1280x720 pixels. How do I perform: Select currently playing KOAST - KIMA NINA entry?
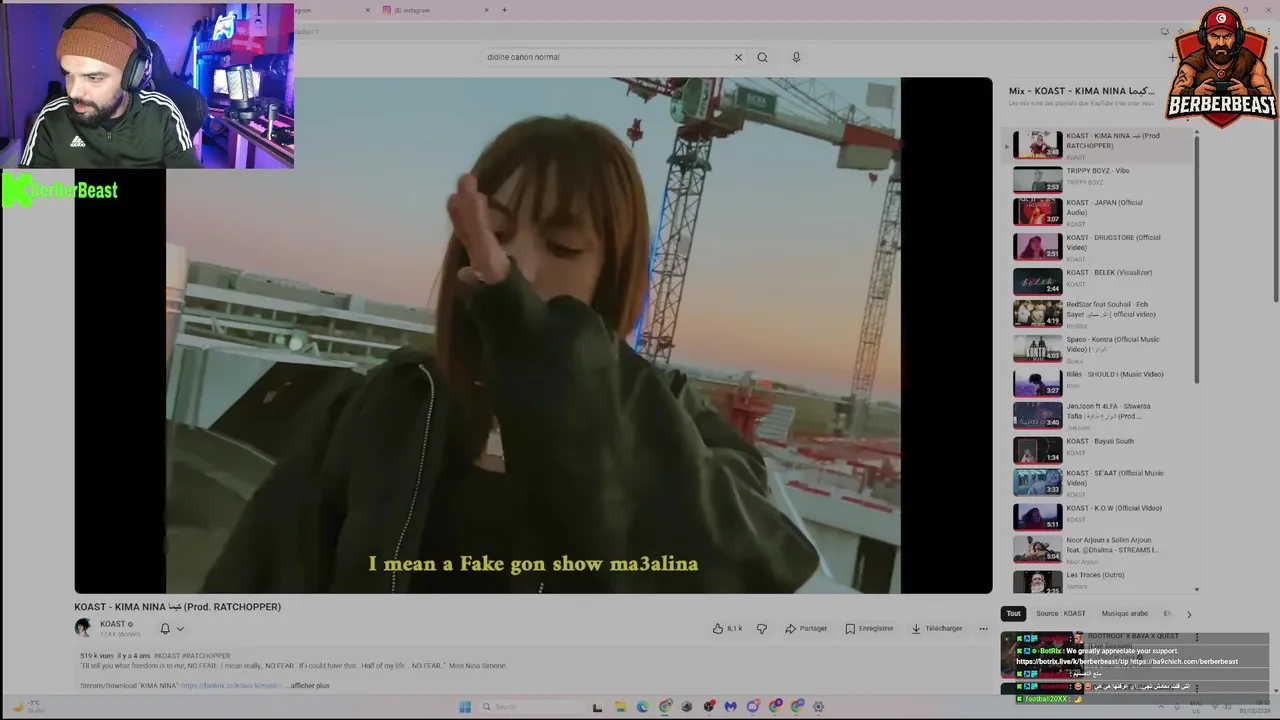pyautogui.click(x=1098, y=145)
